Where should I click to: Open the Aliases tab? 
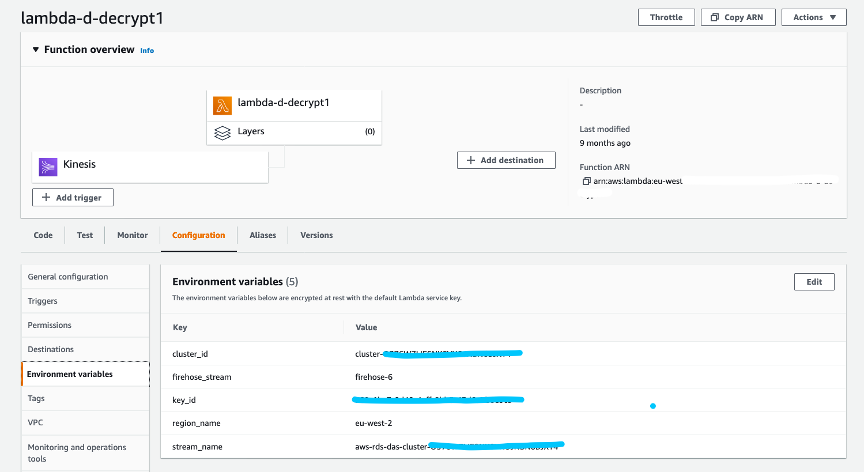(263, 235)
